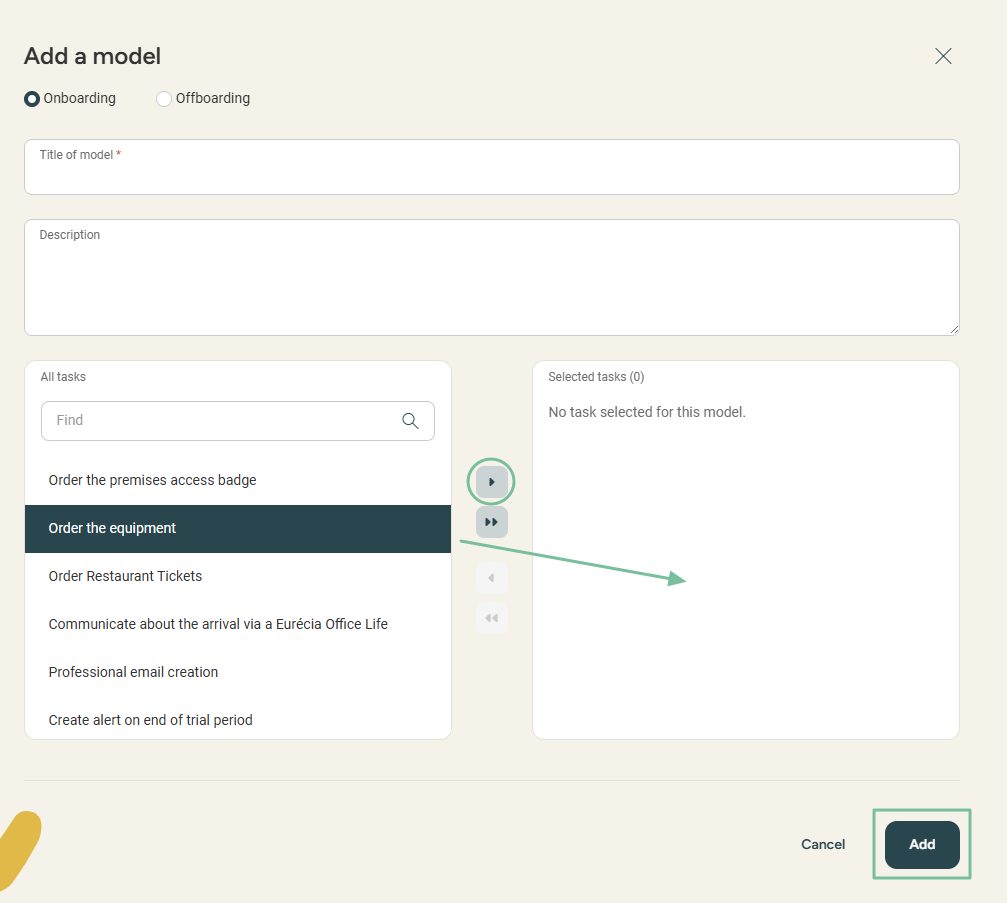
Task: Grab the Description resize handle
Action: point(953,329)
